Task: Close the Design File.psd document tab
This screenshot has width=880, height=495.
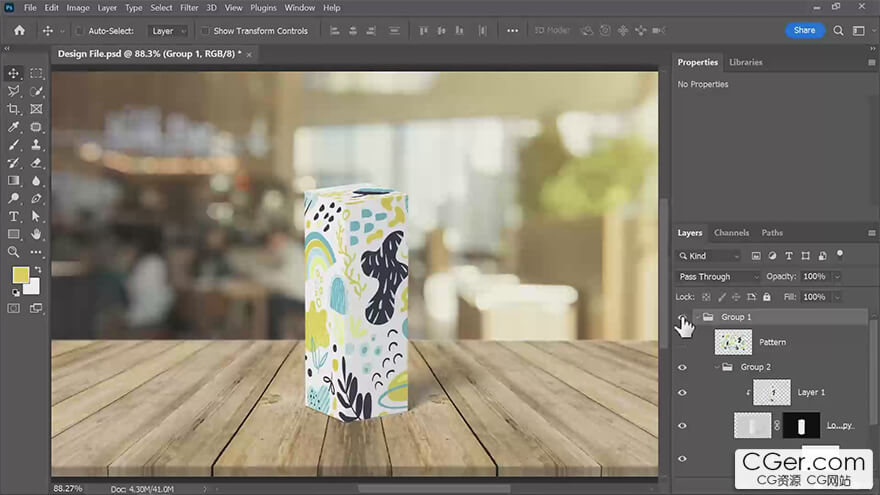Action: tap(249, 54)
